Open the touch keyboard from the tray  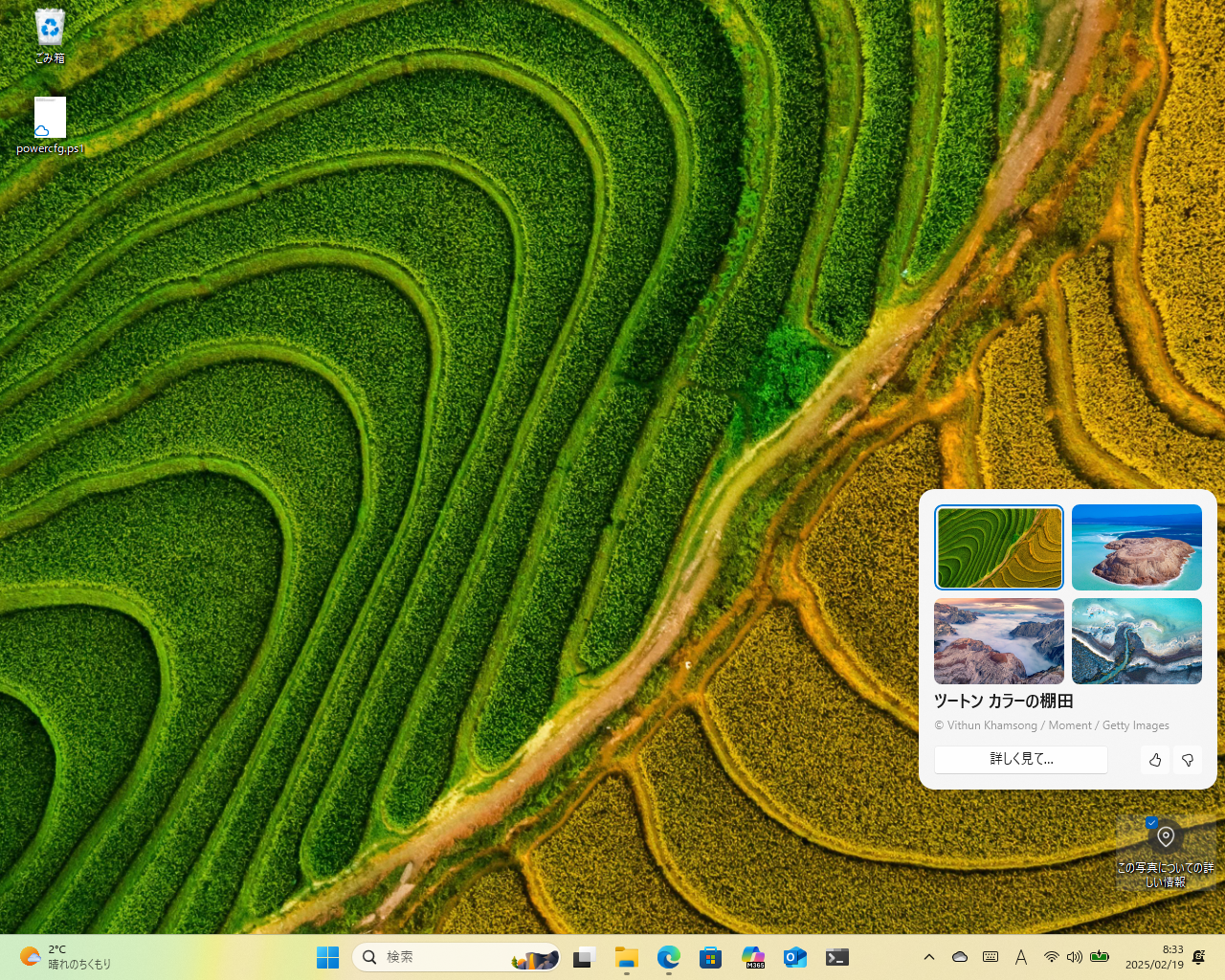tap(991, 956)
